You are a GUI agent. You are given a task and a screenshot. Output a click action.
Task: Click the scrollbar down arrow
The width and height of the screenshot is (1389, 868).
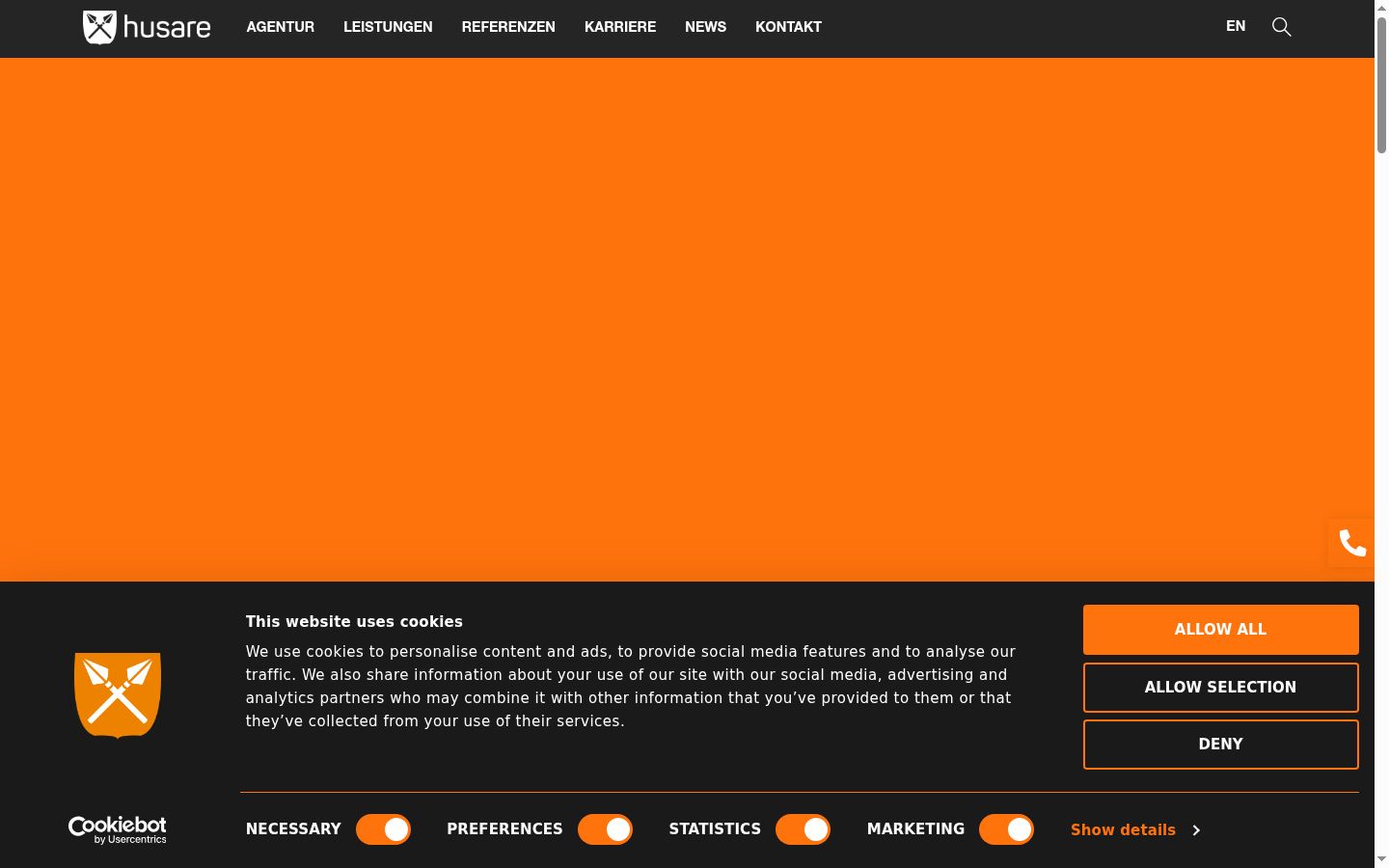click(1381, 859)
